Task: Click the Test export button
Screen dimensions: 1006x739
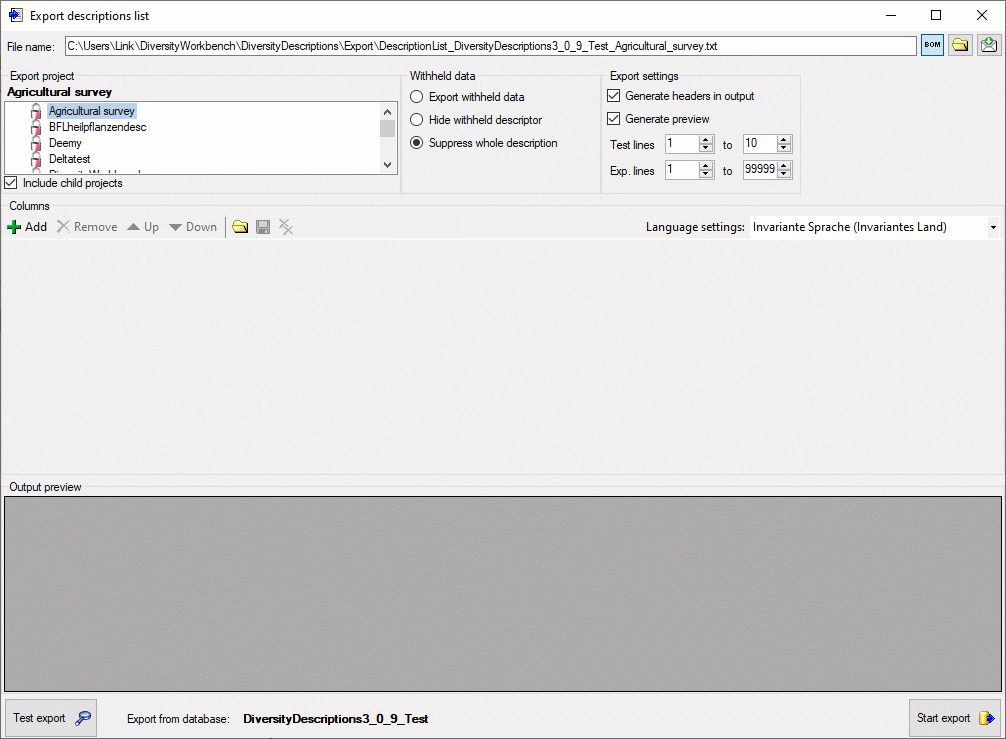Action: coord(51,718)
